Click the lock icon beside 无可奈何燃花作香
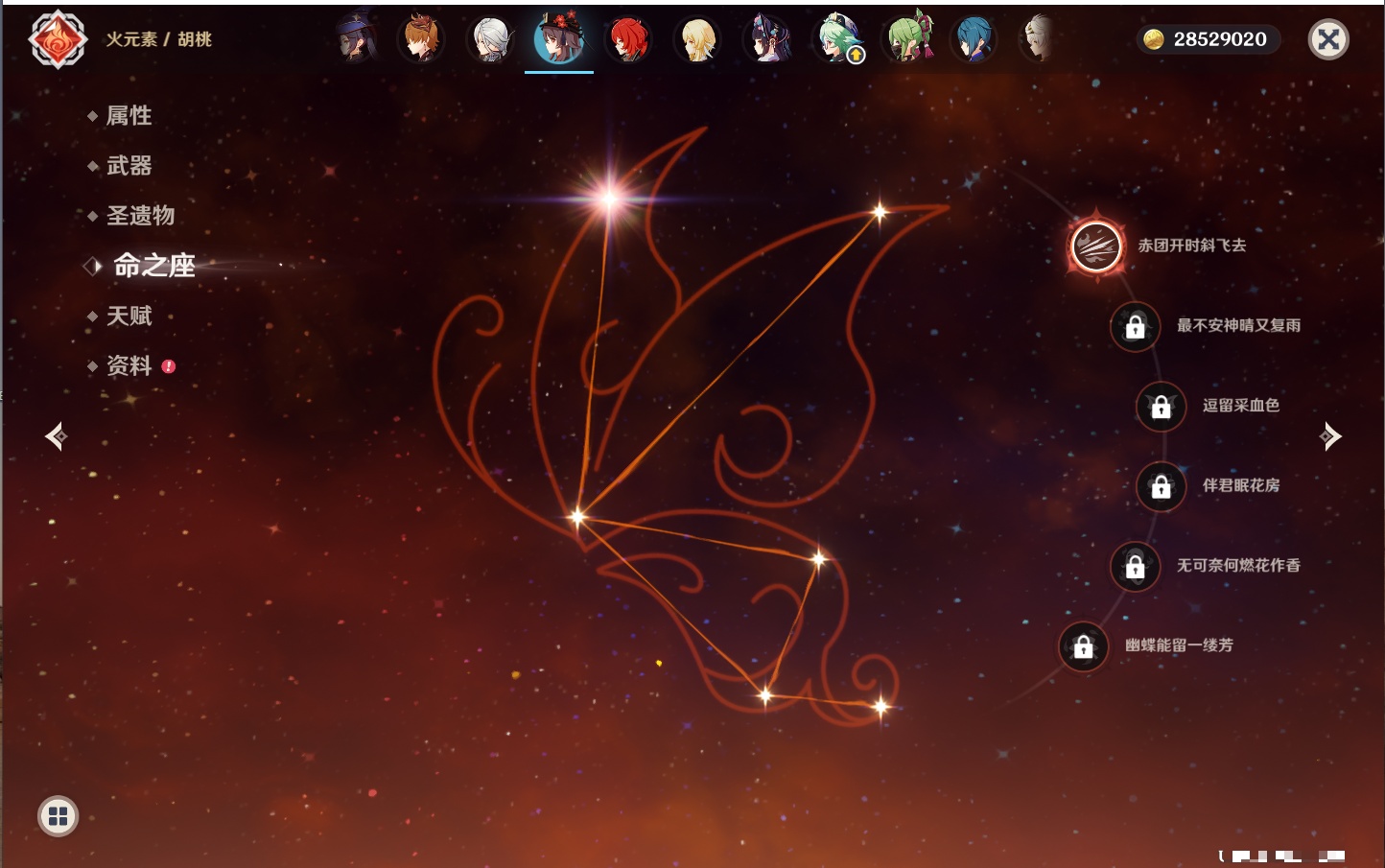The width and height of the screenshot is (1385, 868). (x=1135, y=566)
